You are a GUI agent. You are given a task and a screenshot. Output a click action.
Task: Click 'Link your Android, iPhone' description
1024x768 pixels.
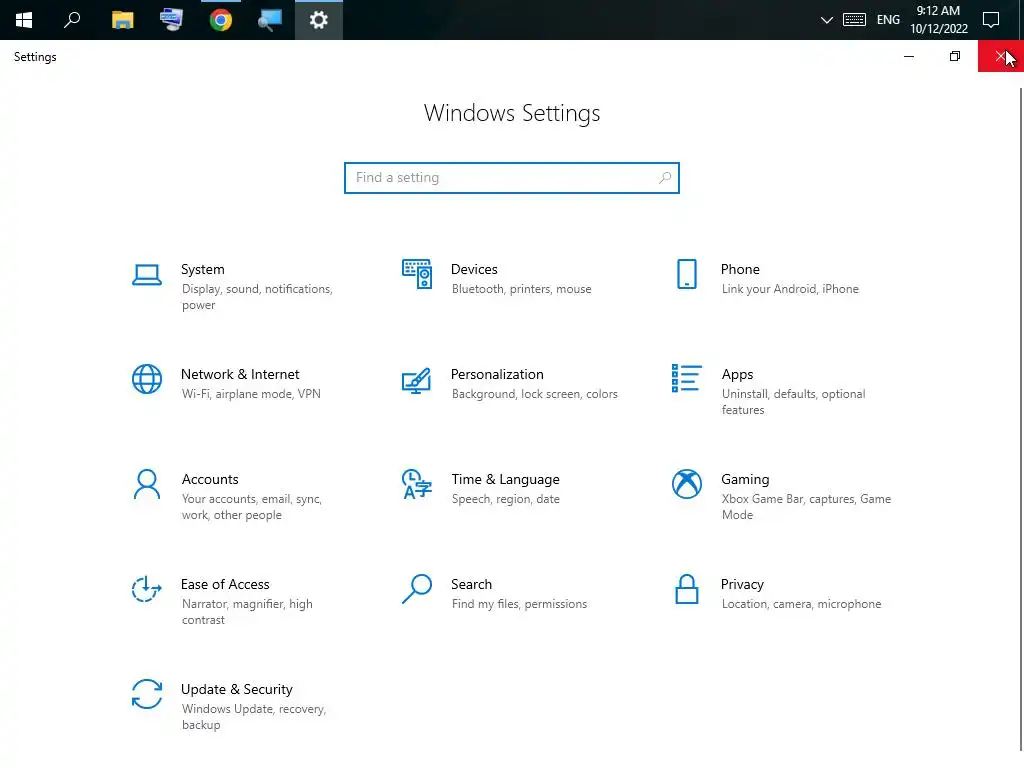click(790, 289)
